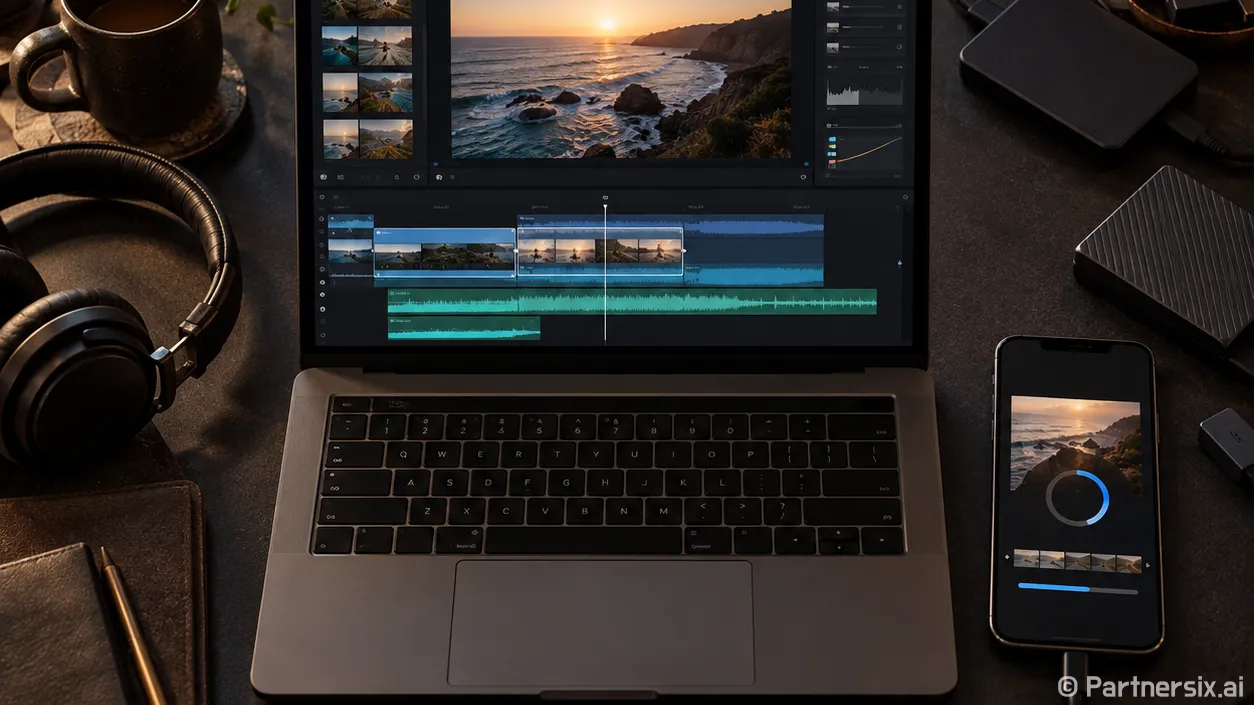Select the first blue-bordered coastal video clip
This screenshot has height=705, width=1254.
(445, 251)
